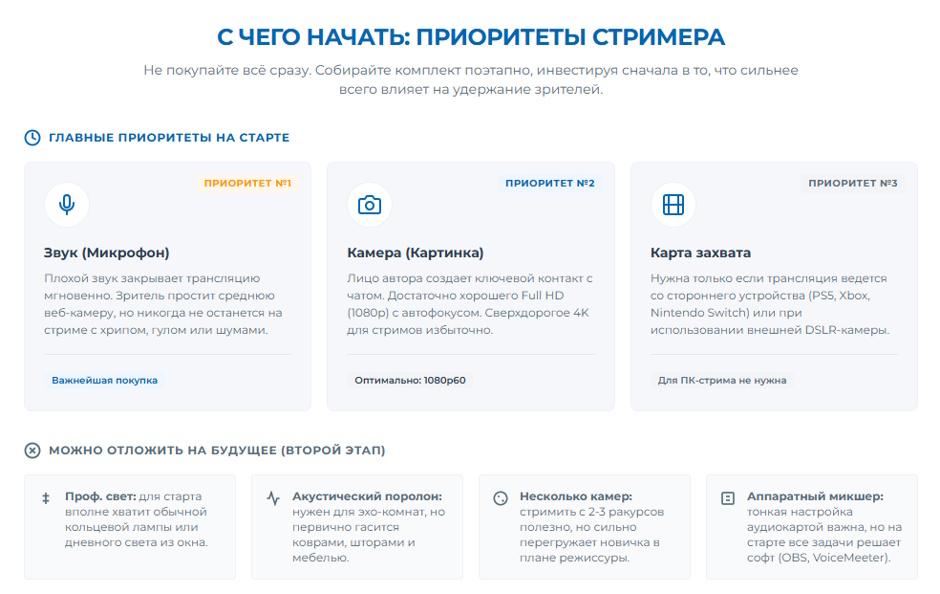The width and height of the screenshot is (940, 594).
Task: Click the Несколько камер label
Action: 576,496
